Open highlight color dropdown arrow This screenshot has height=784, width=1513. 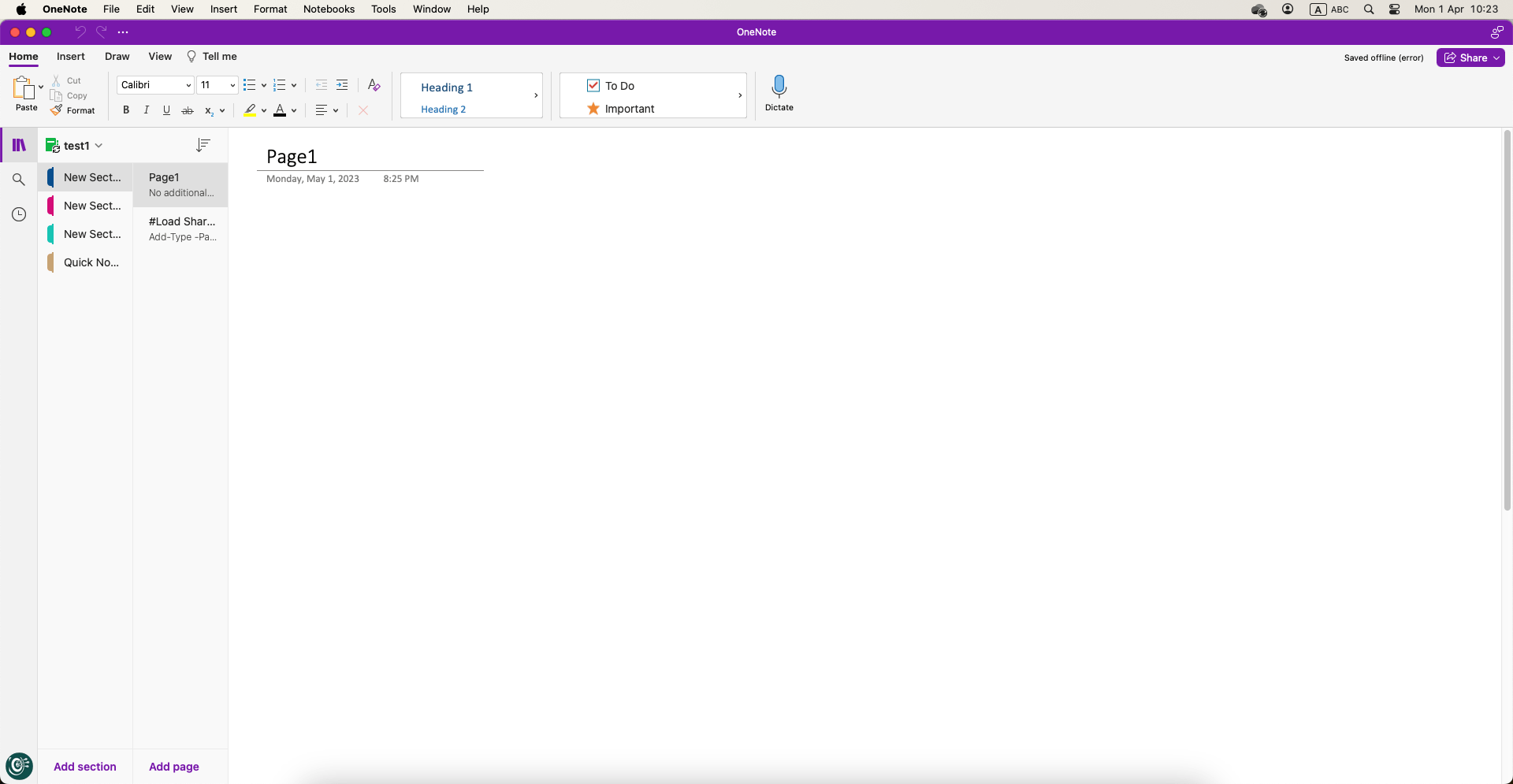[x=264, y=110]
